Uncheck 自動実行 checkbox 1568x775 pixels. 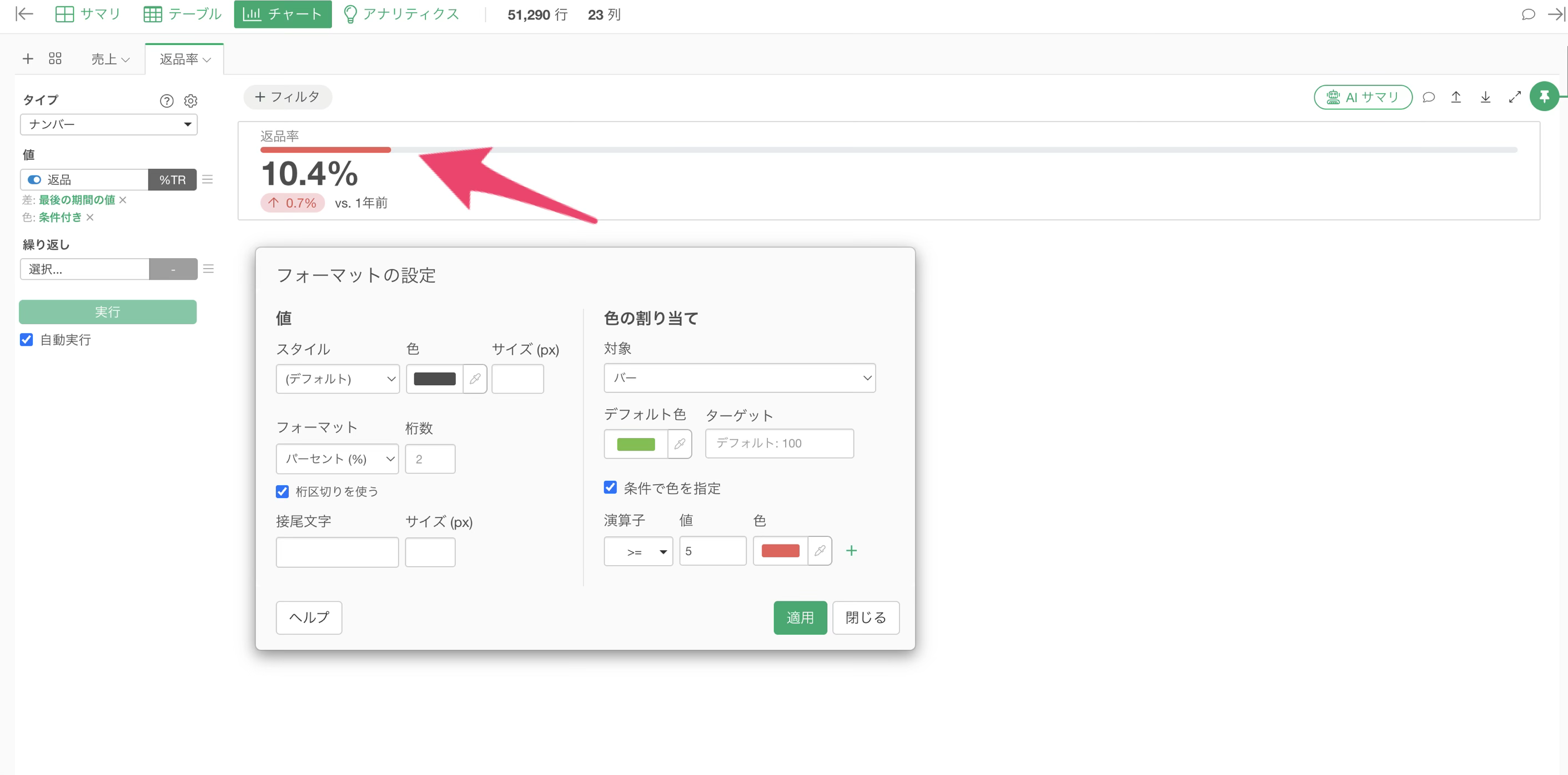pyautogui.click(x=26, y=340)
